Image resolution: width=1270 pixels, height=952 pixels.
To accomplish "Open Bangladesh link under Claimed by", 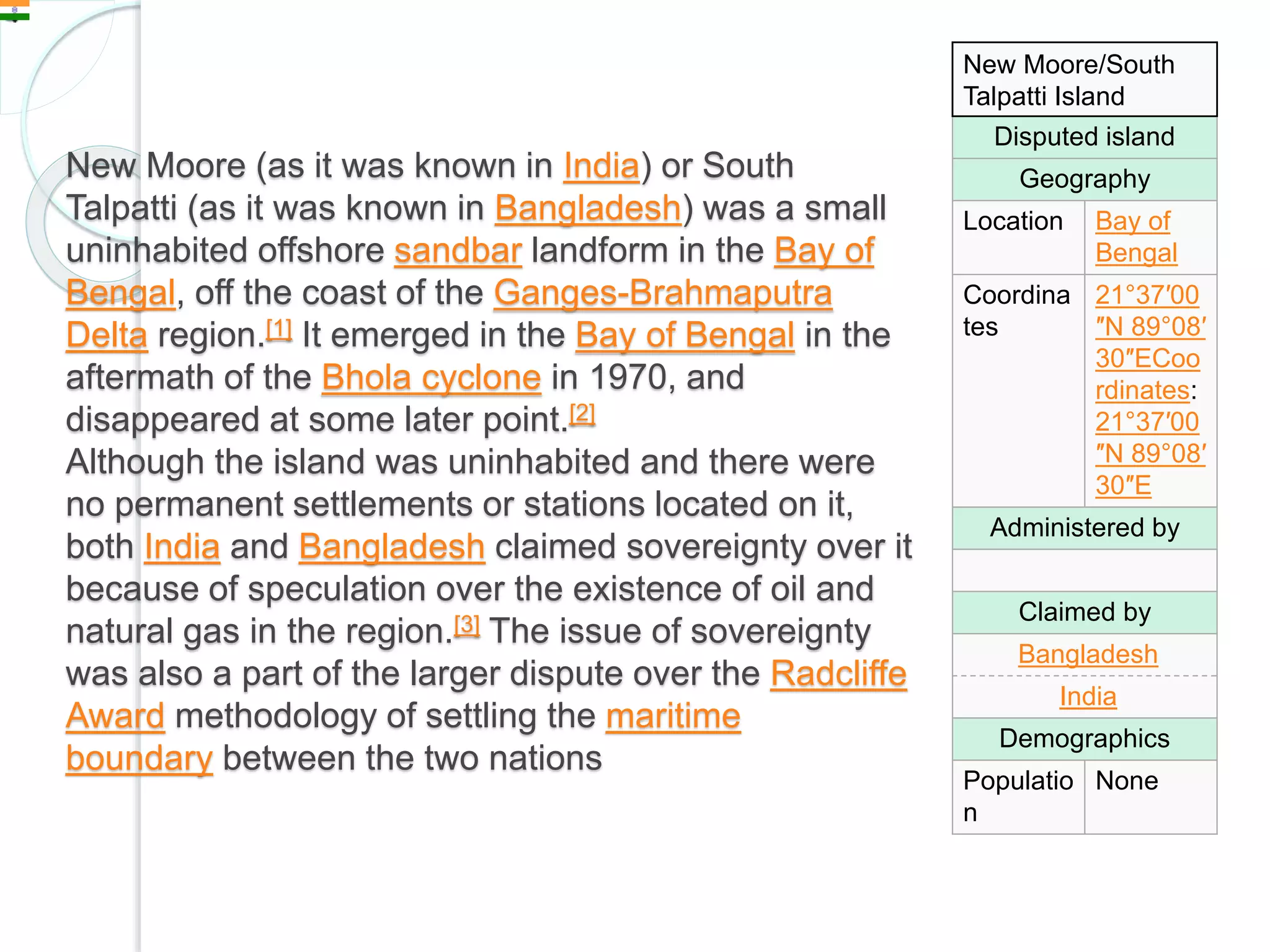I will pyautogui.click(x=1088, y=654).
